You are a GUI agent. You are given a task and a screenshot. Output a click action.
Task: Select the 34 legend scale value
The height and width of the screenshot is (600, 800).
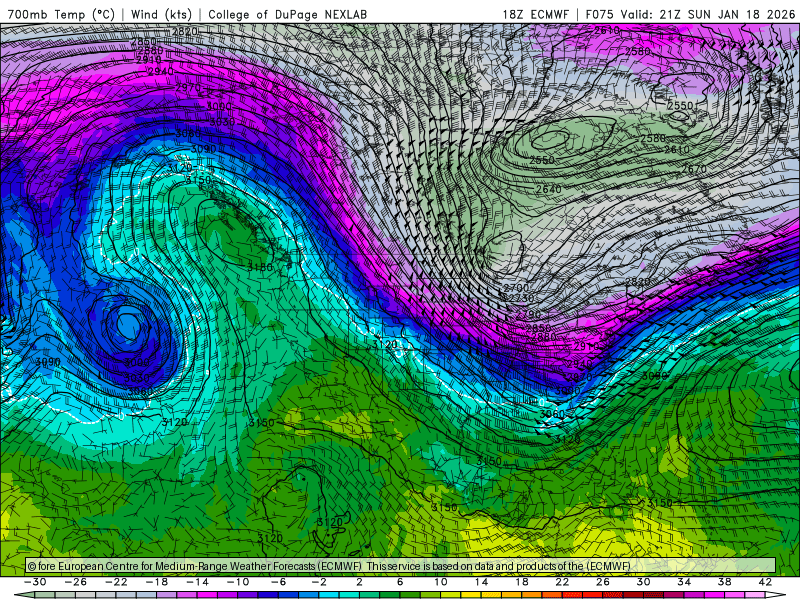pyautogui.click(x=684, y=582)
